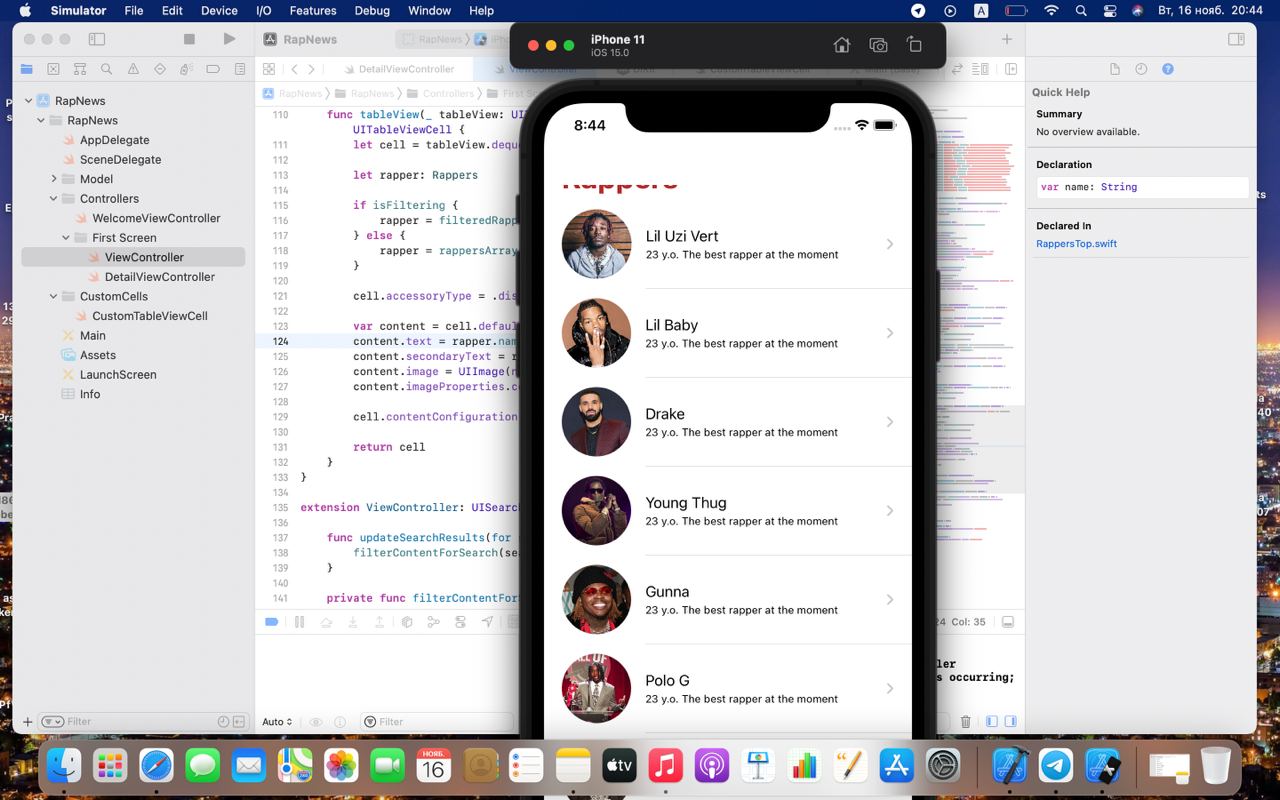The width and height of the screenshot is (1280, 800).
Task: Open related items grid in editor
Action: pyautogui.click(x=269, y=69)
